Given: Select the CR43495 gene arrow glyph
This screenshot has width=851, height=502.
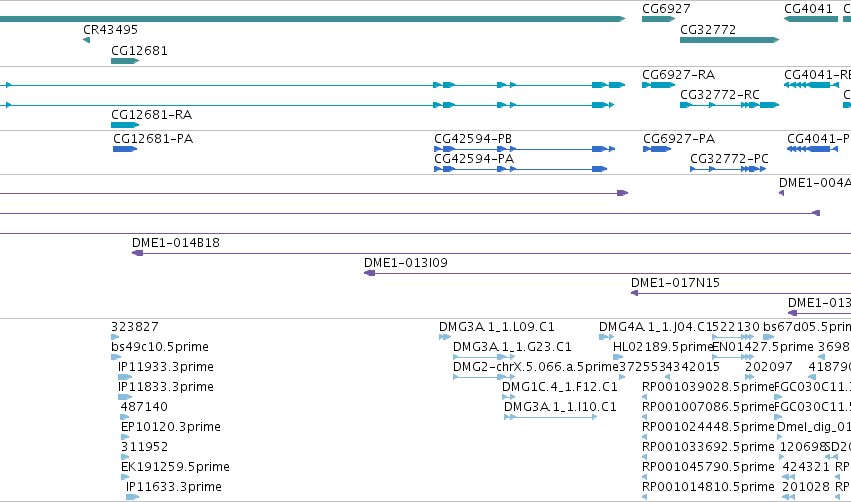Looking at the screenshot, I should pos(86,40).
